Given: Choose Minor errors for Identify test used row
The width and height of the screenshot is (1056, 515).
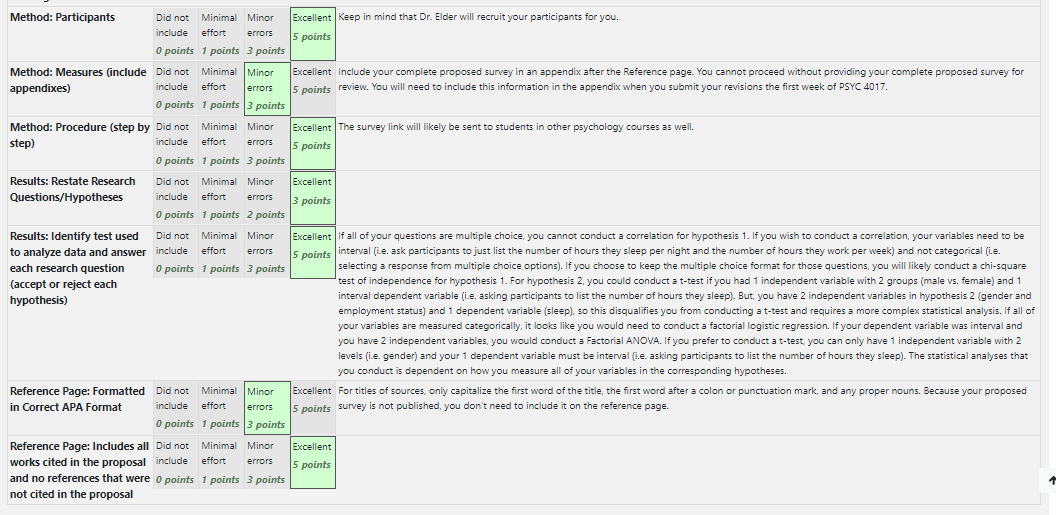Looking at the screenshot, I should tap(267, 252).
